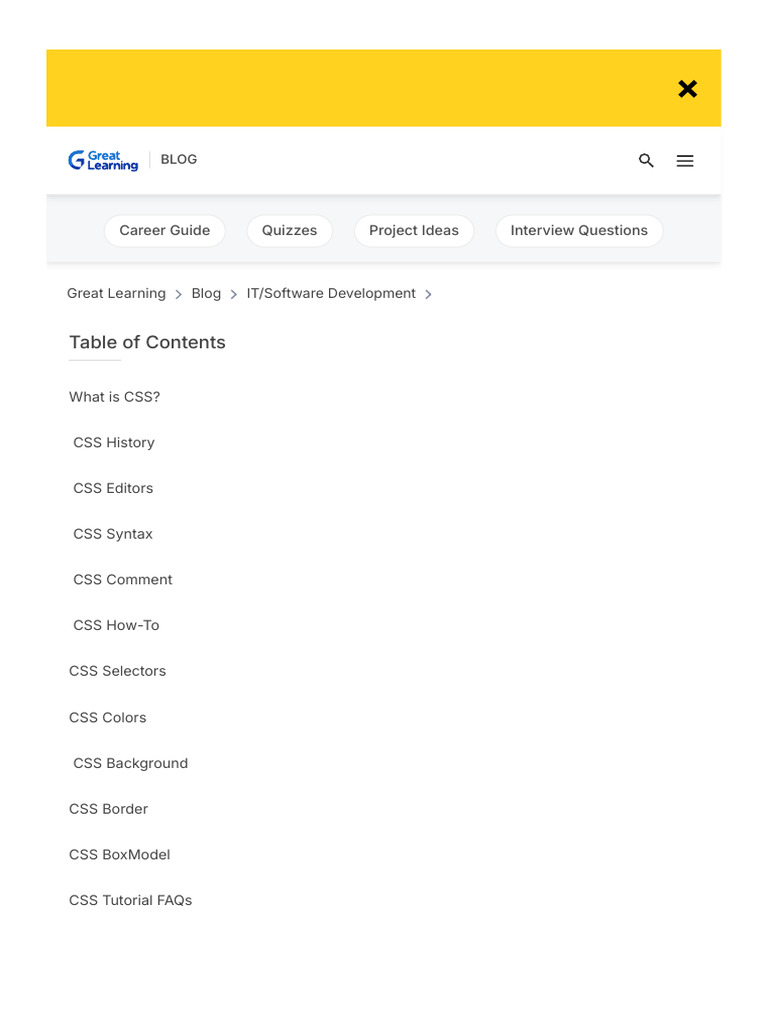Image resolution: width=768 pixels, height=1024 pixels.
Task: Open IT/Software Development breadcrumb
Action: point(331,293)
